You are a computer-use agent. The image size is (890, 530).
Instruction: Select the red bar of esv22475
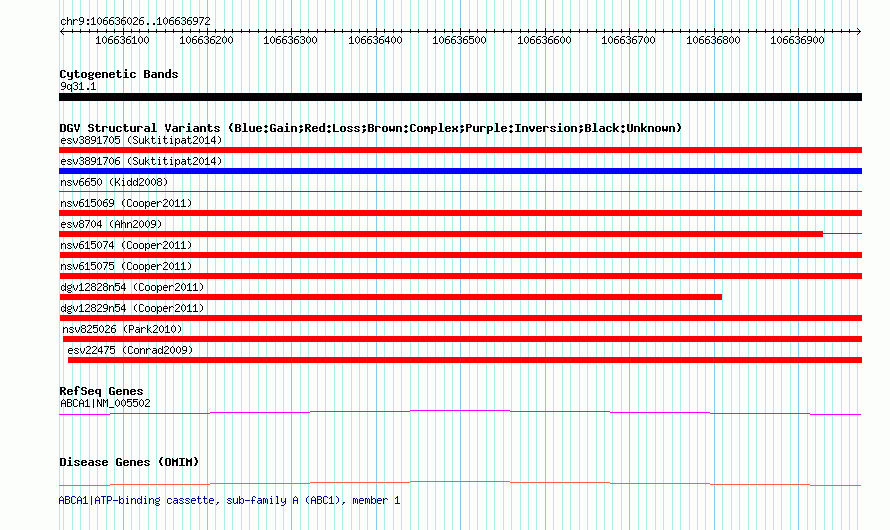point(465,360)
